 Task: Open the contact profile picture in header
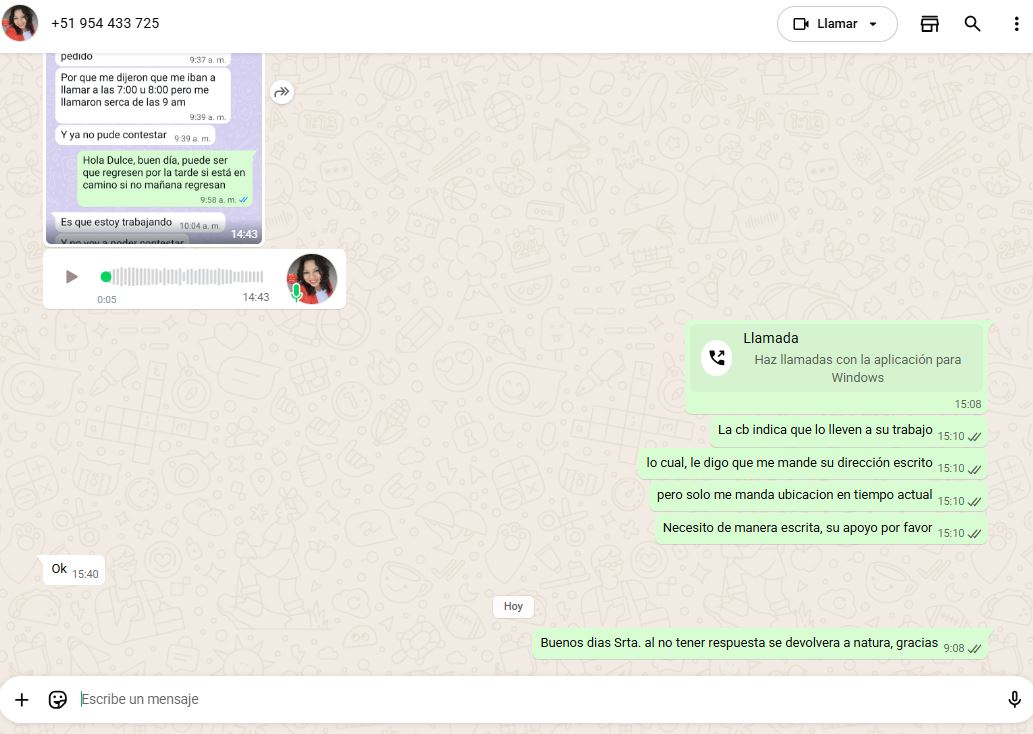20,23
